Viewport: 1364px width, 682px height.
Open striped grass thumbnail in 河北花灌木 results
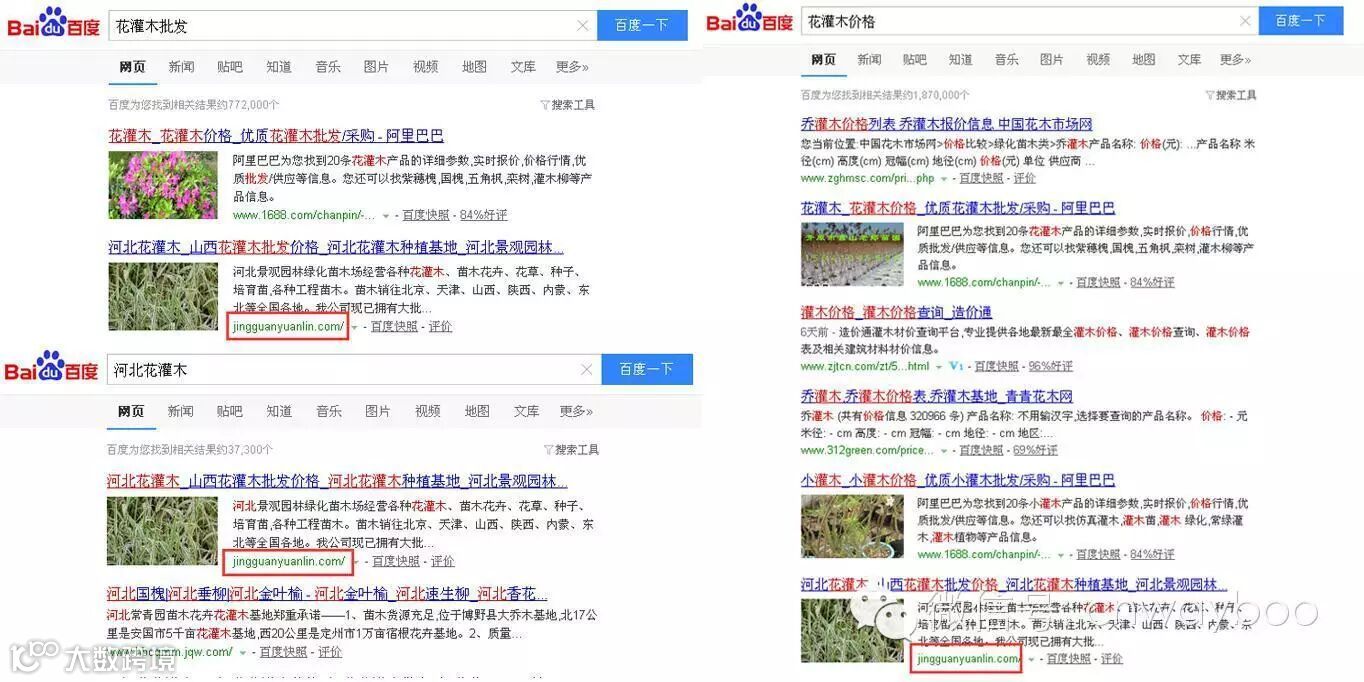162,531
